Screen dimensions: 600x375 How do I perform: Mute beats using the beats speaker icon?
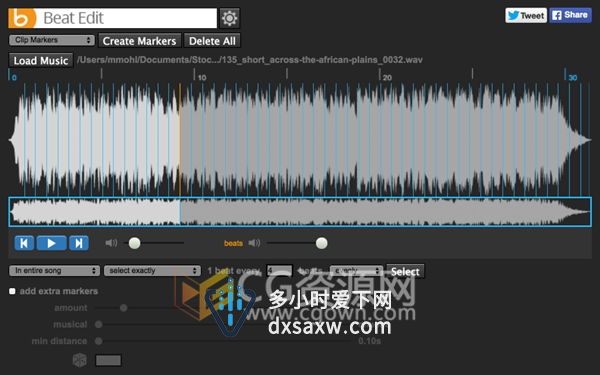tap(254, 243)
